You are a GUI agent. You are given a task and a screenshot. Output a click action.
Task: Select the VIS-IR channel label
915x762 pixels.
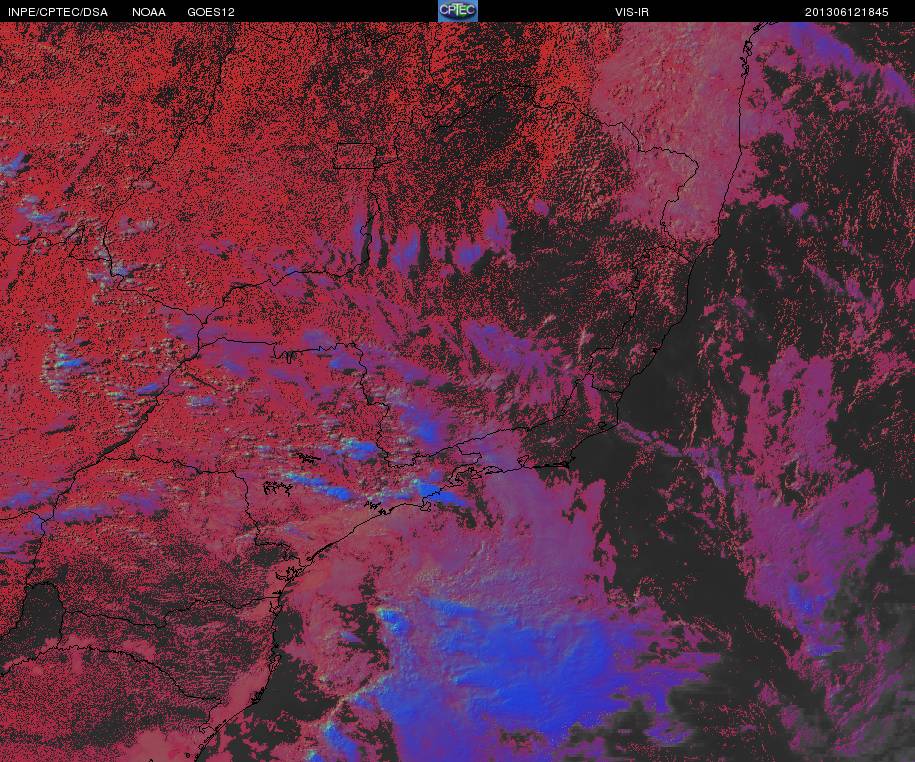click(631, 12)
